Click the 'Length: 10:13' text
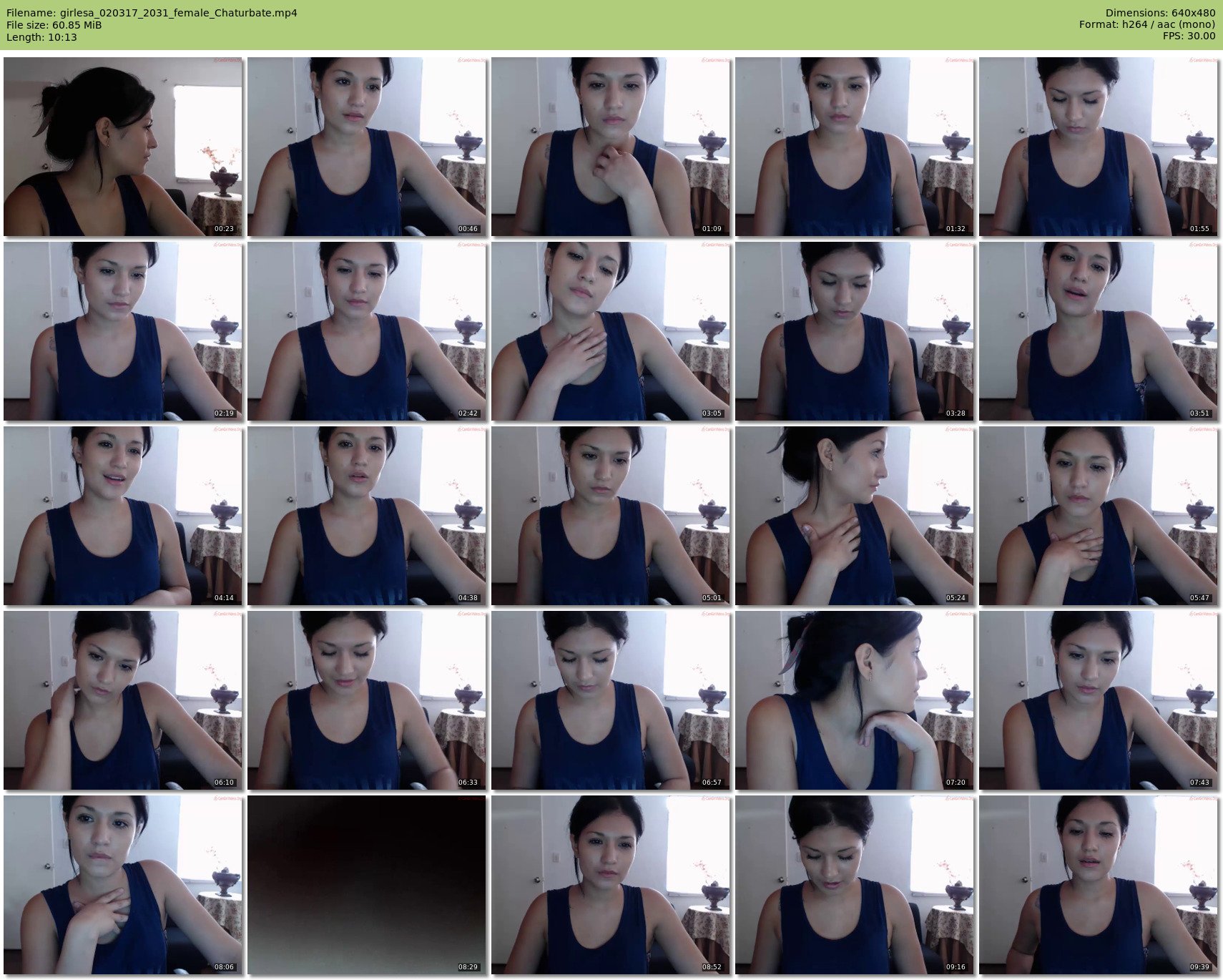This screenshot has height=980, width=1223. pos(41,37)
